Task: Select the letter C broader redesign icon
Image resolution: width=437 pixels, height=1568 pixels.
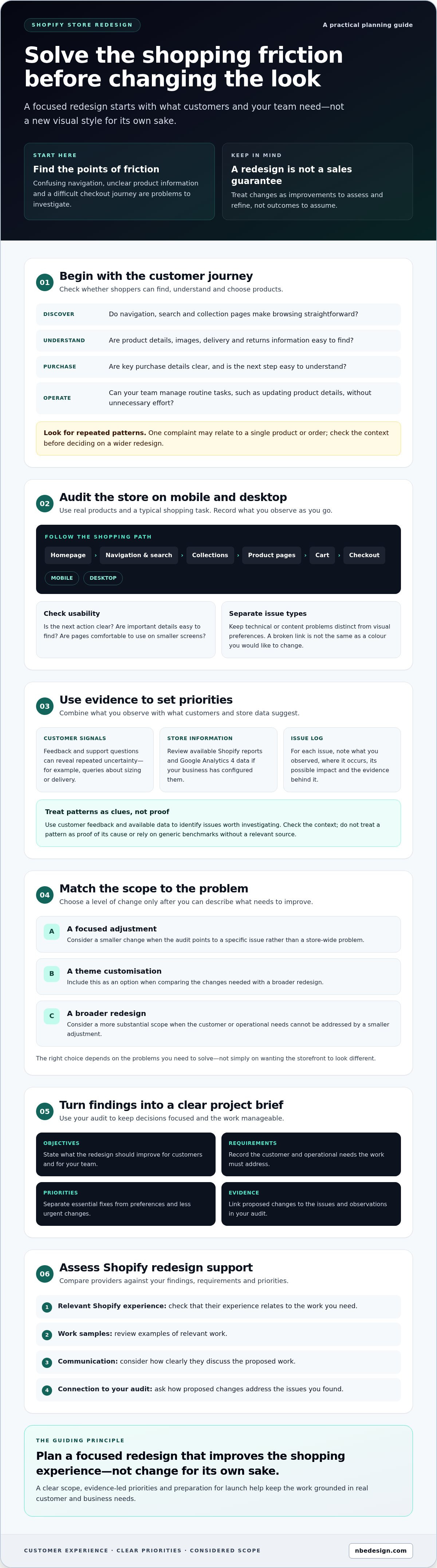Action: (52, 1016)
